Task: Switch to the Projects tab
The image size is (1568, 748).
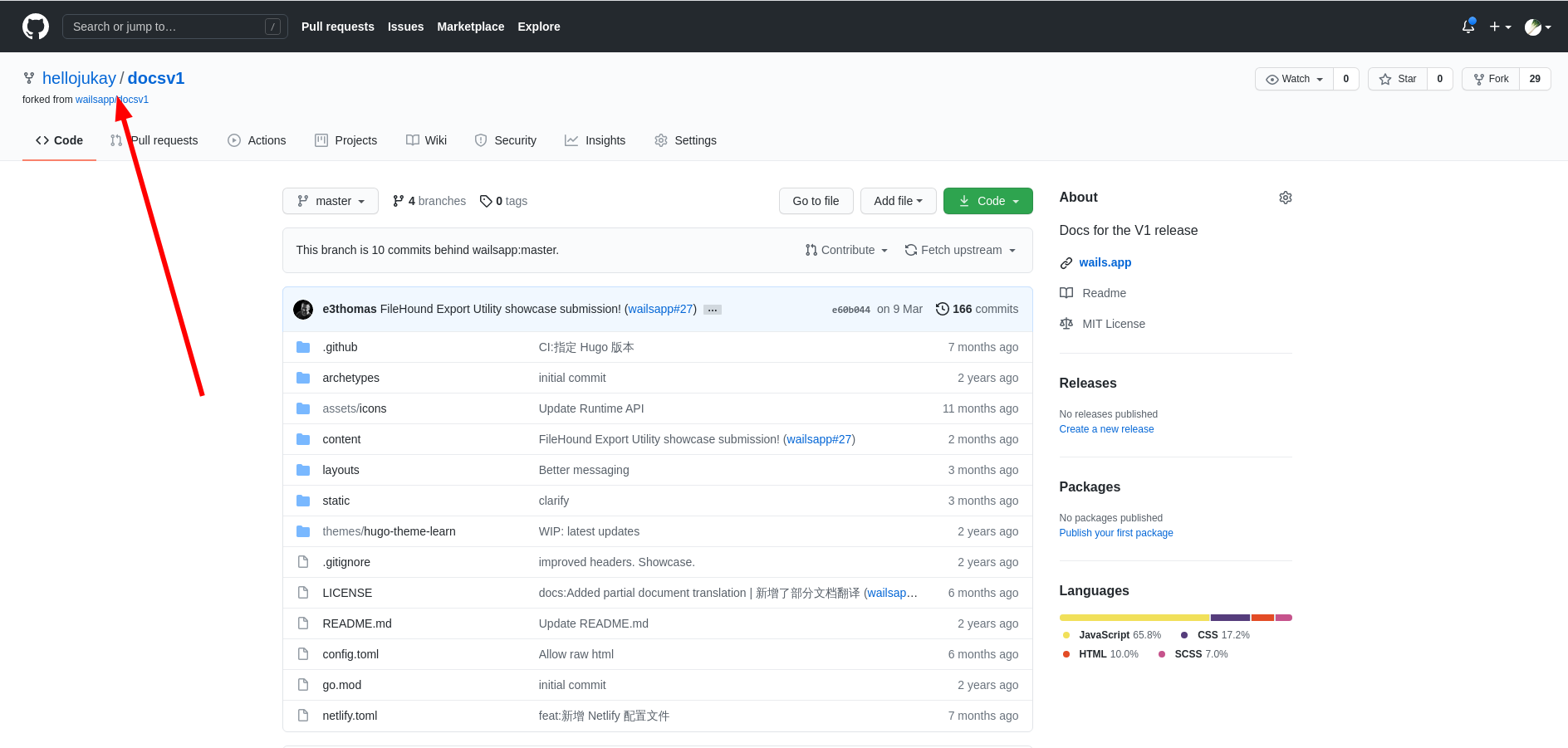Action: [x=346, y=140]
